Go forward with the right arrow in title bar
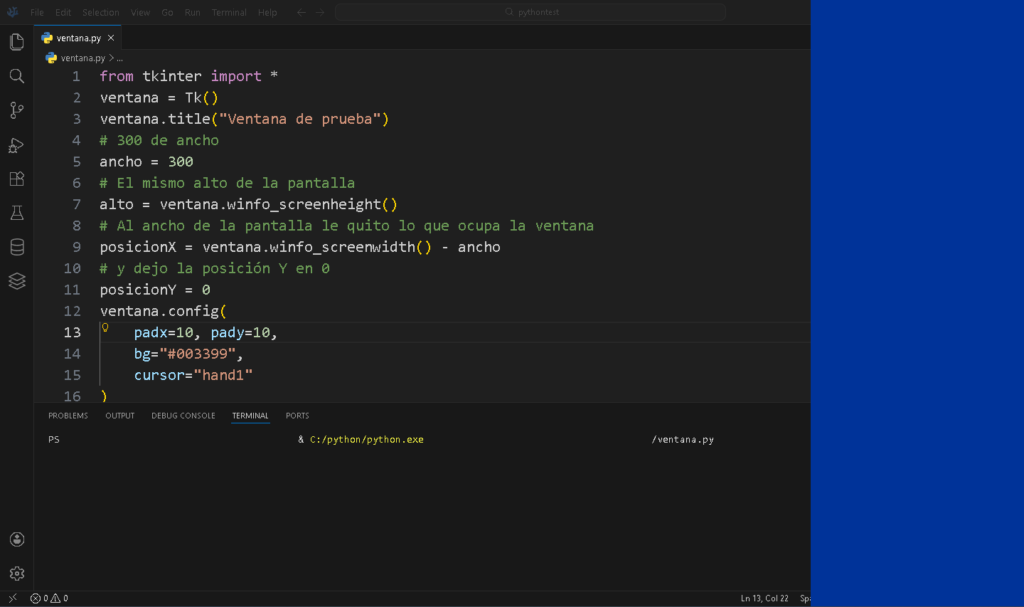This screenshot has height=607, width=1024. 320,12
